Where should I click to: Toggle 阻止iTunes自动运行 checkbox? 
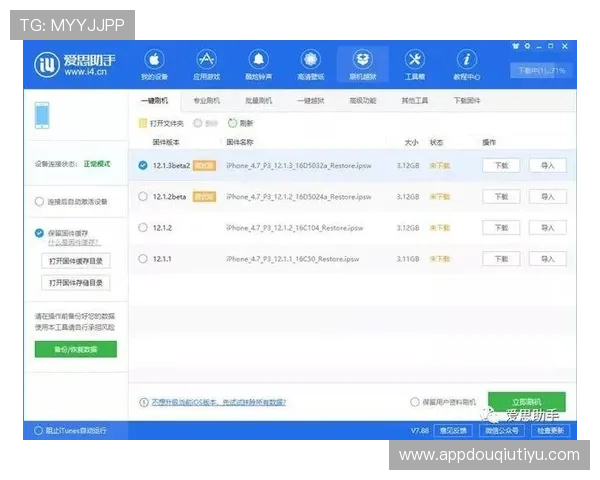(x=38, y=431)
